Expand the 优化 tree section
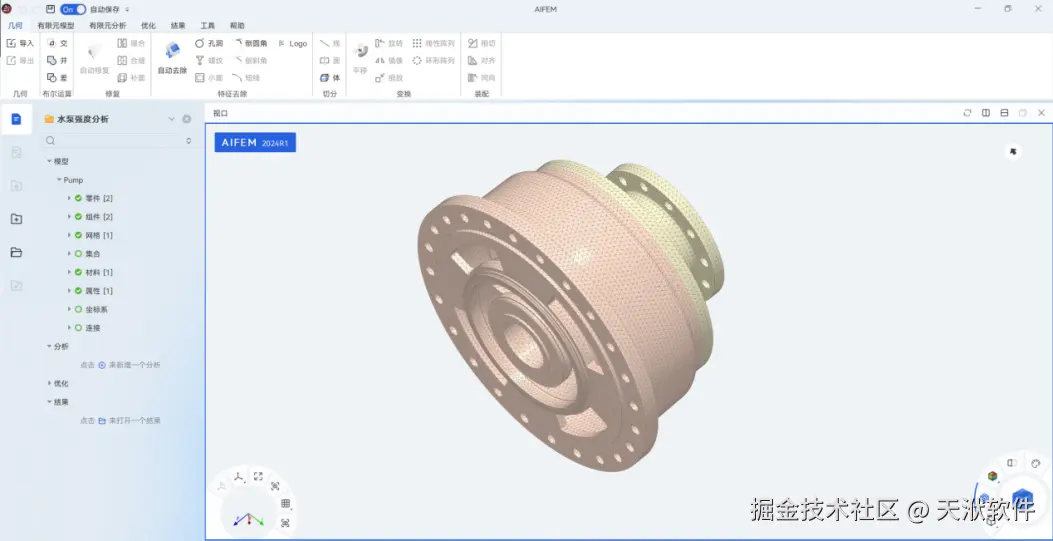Screen dimensions: 1053x541 tap(49, 383)
